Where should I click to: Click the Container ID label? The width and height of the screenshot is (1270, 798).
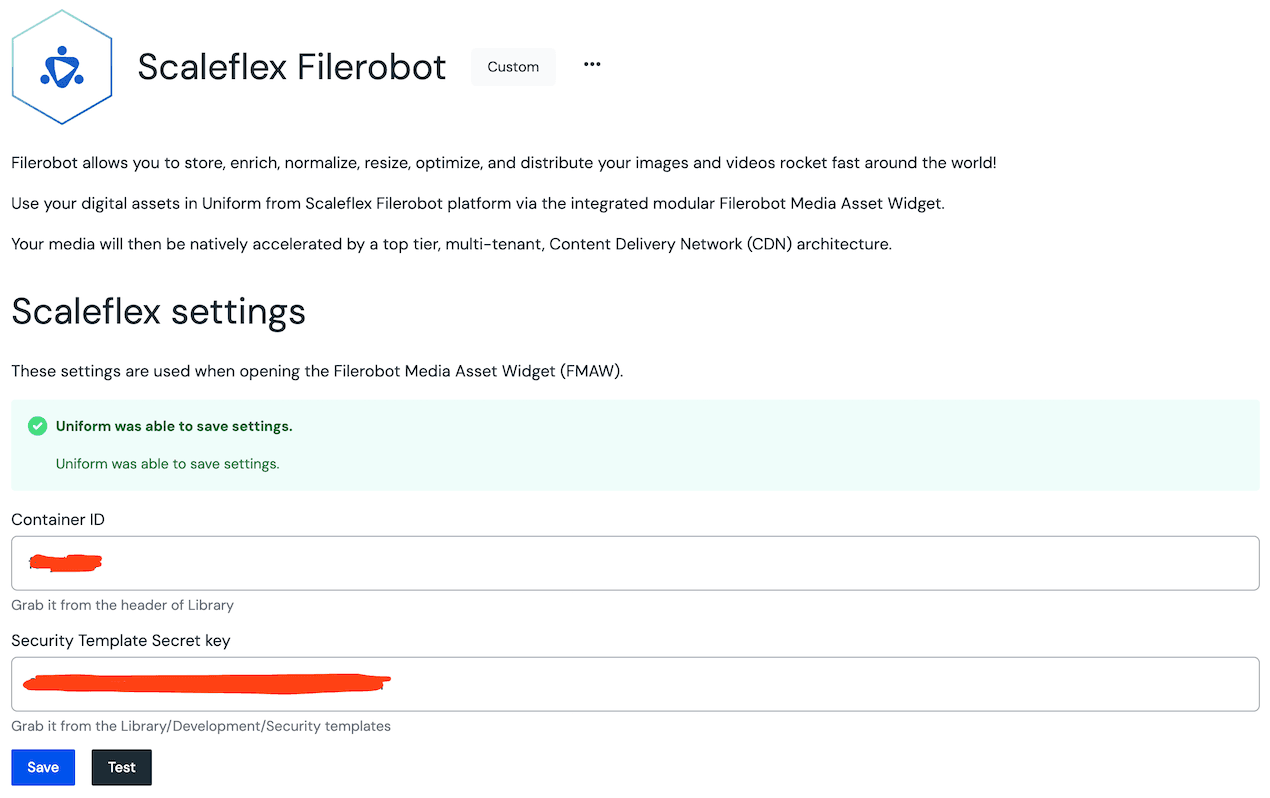58,520
